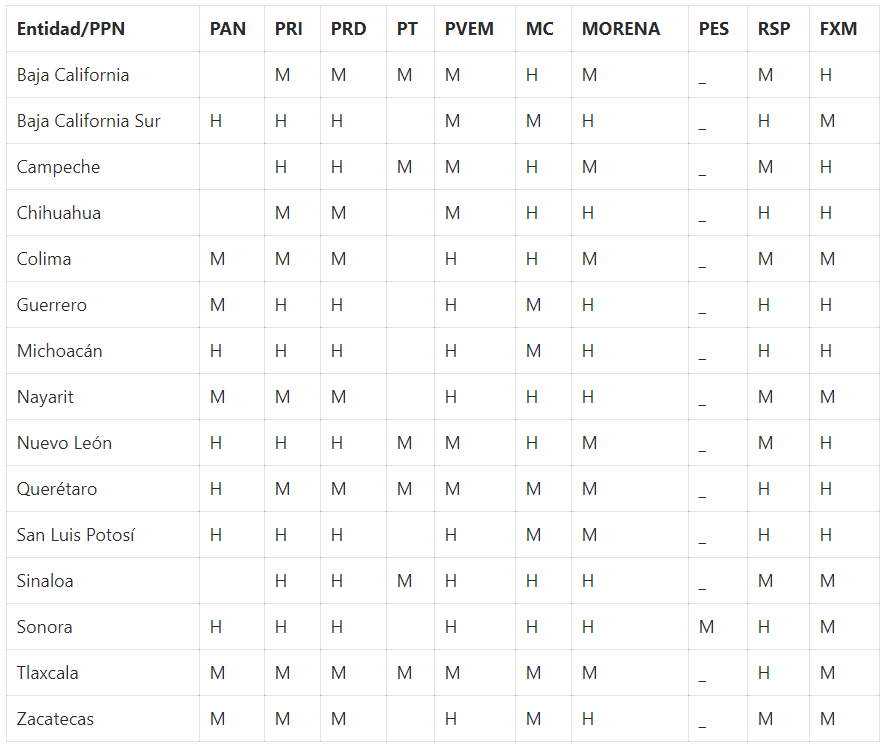Select Guerrero's MC cell
Screen dimensions: 890x753
point(533,305)
